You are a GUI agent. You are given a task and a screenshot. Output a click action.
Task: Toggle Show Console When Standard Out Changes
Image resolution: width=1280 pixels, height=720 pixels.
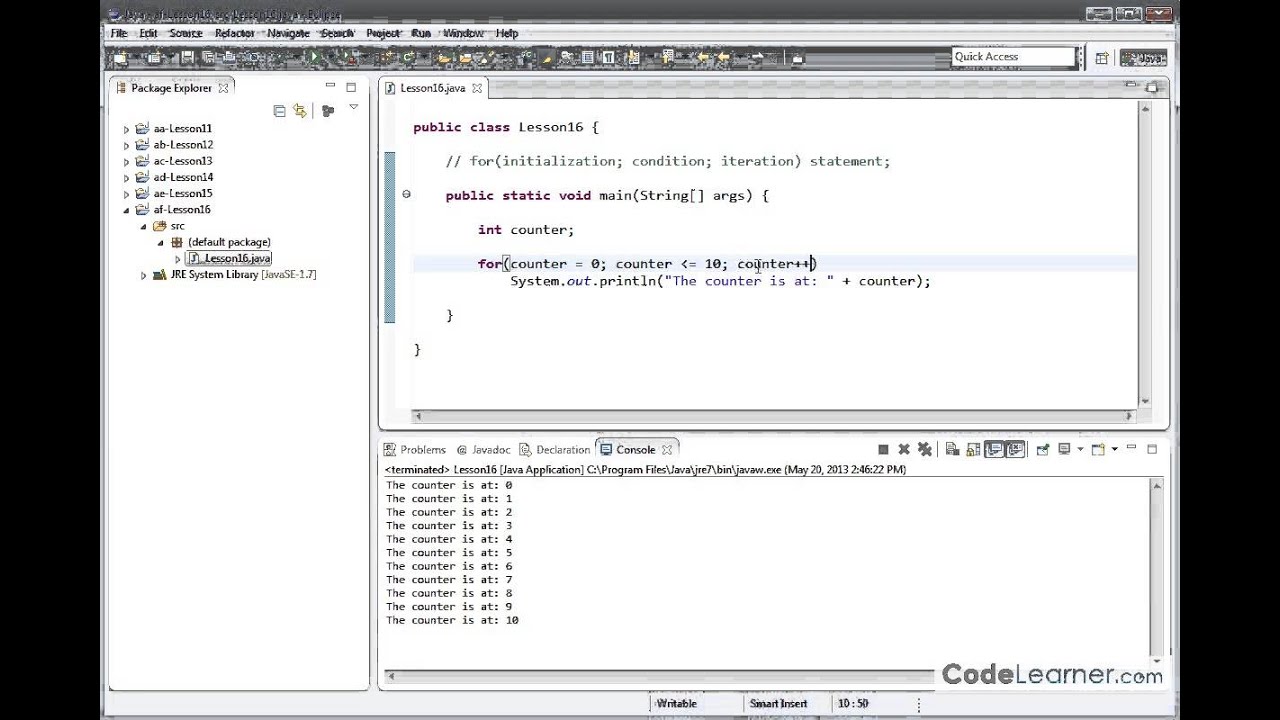click(995, 450)
